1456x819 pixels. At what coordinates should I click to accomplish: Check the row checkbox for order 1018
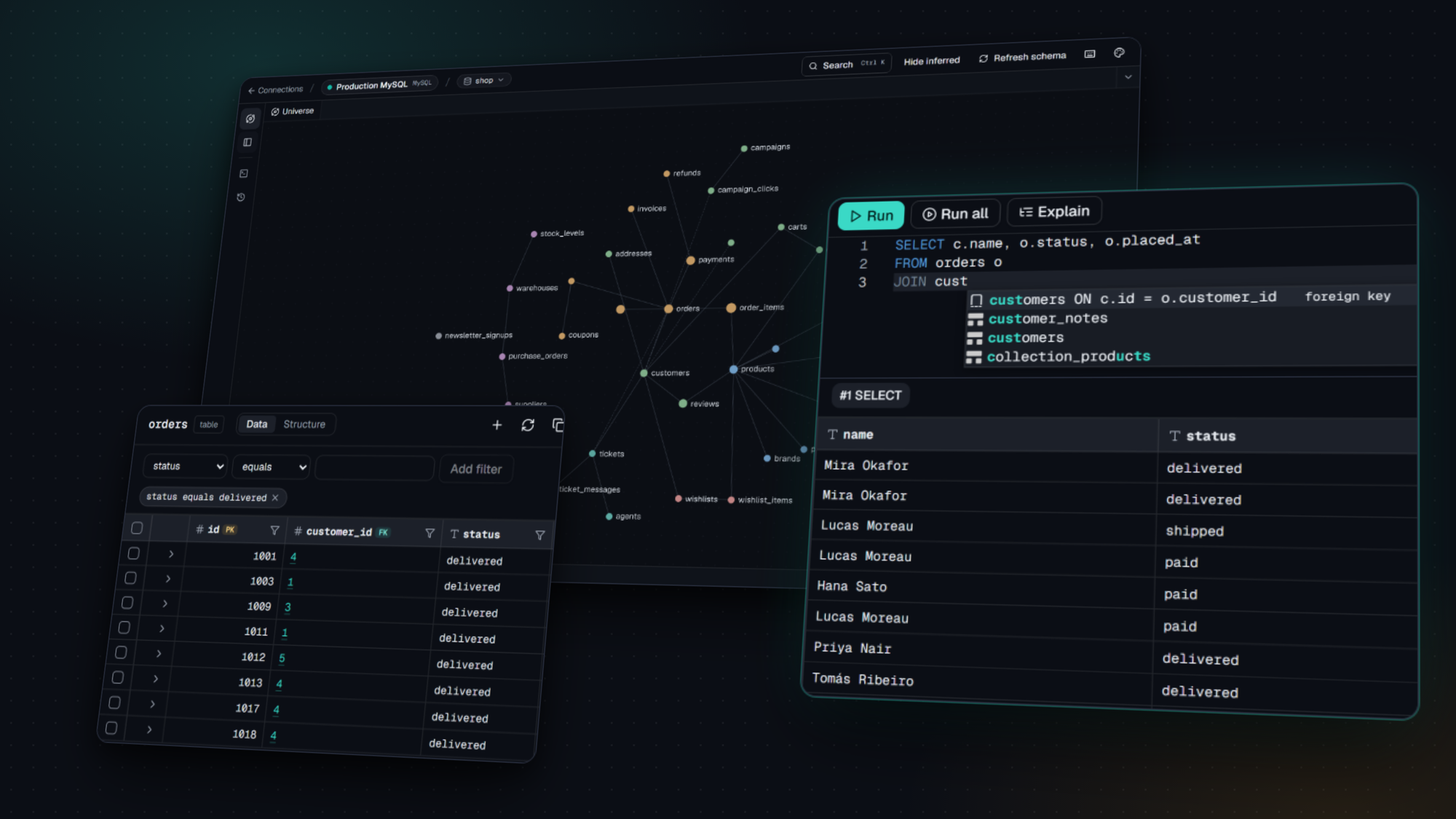pos(111,728)
